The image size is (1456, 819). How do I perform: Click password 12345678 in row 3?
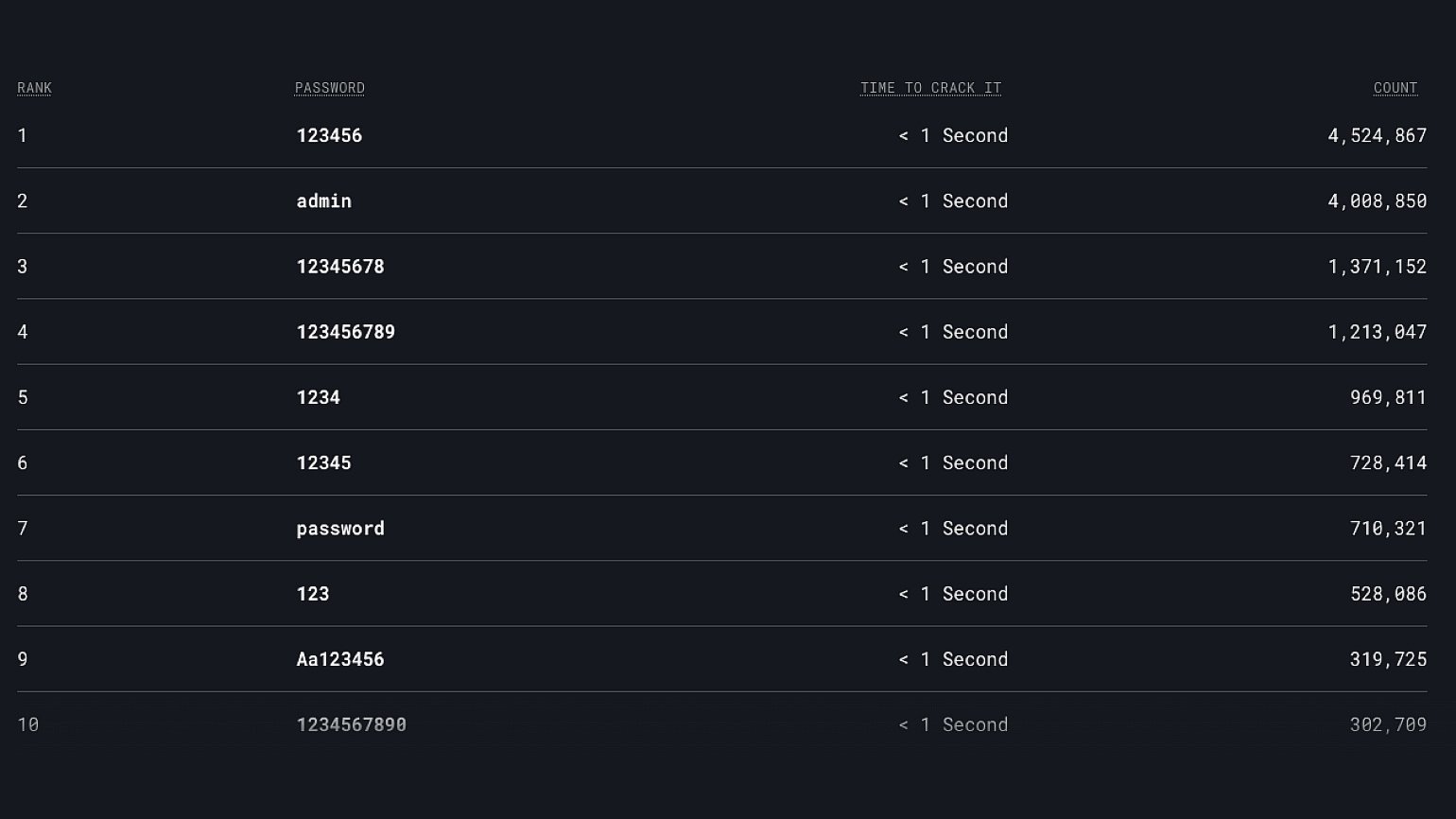pyautogui.click(x=340, y=267)
